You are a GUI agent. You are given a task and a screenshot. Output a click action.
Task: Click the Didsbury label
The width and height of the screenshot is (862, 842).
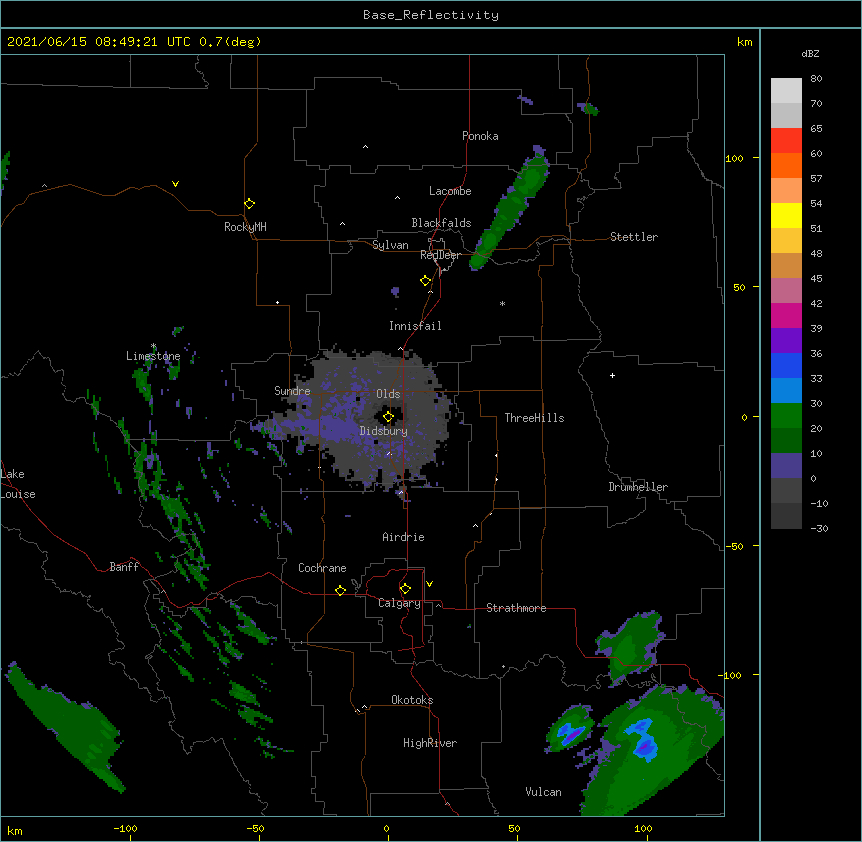(x=384, y=431)
